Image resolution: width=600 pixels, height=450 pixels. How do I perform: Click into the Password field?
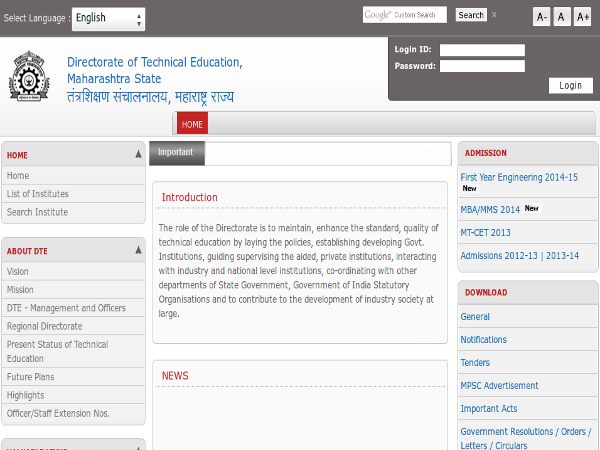click(482, 66)
